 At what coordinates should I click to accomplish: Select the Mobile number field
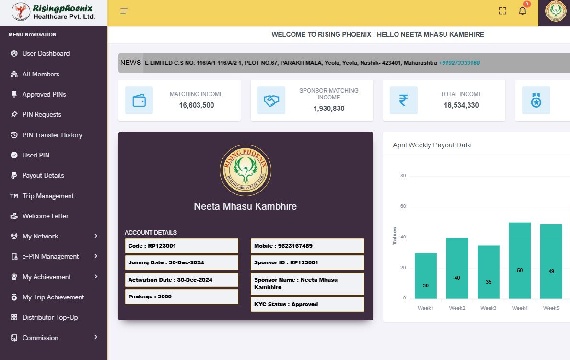point(308,246)
